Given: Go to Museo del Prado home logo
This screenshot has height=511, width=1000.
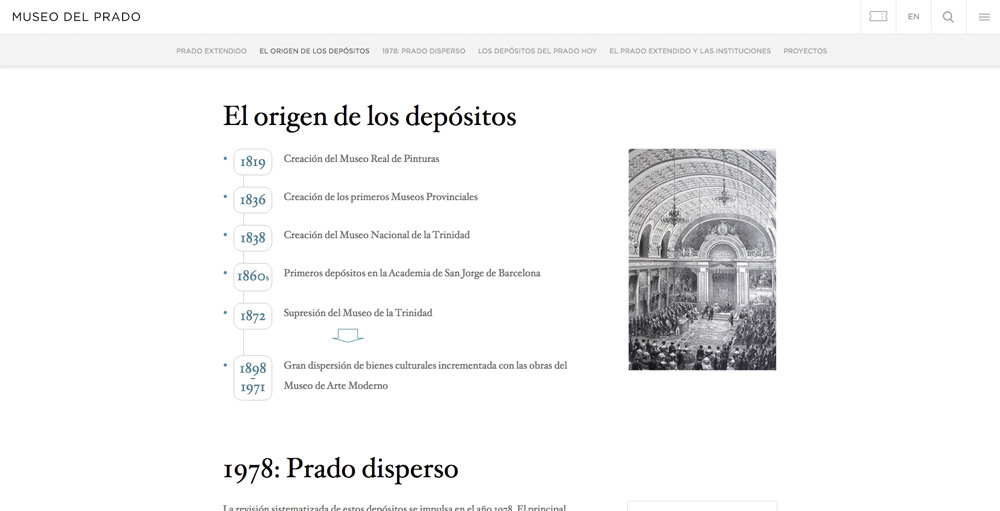Looking at the screenshot, I should 76,17.
